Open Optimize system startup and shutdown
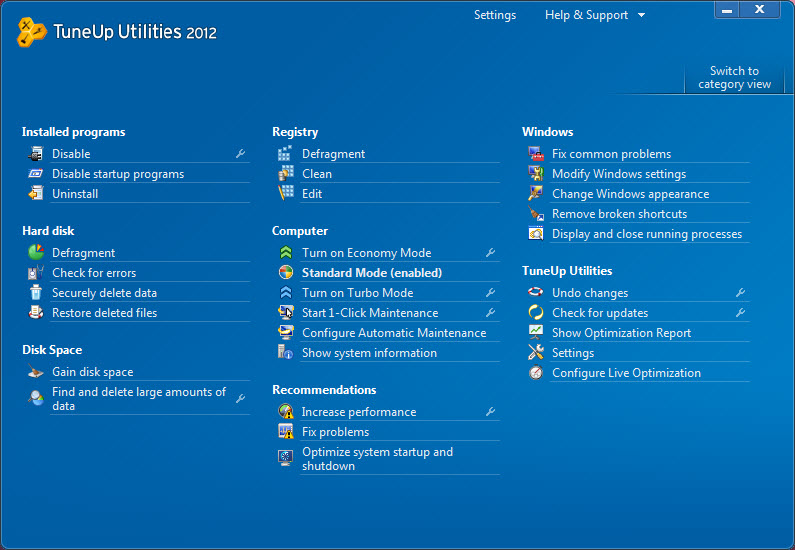This screenshot has width=795, height=550. [x=377, y=459]
